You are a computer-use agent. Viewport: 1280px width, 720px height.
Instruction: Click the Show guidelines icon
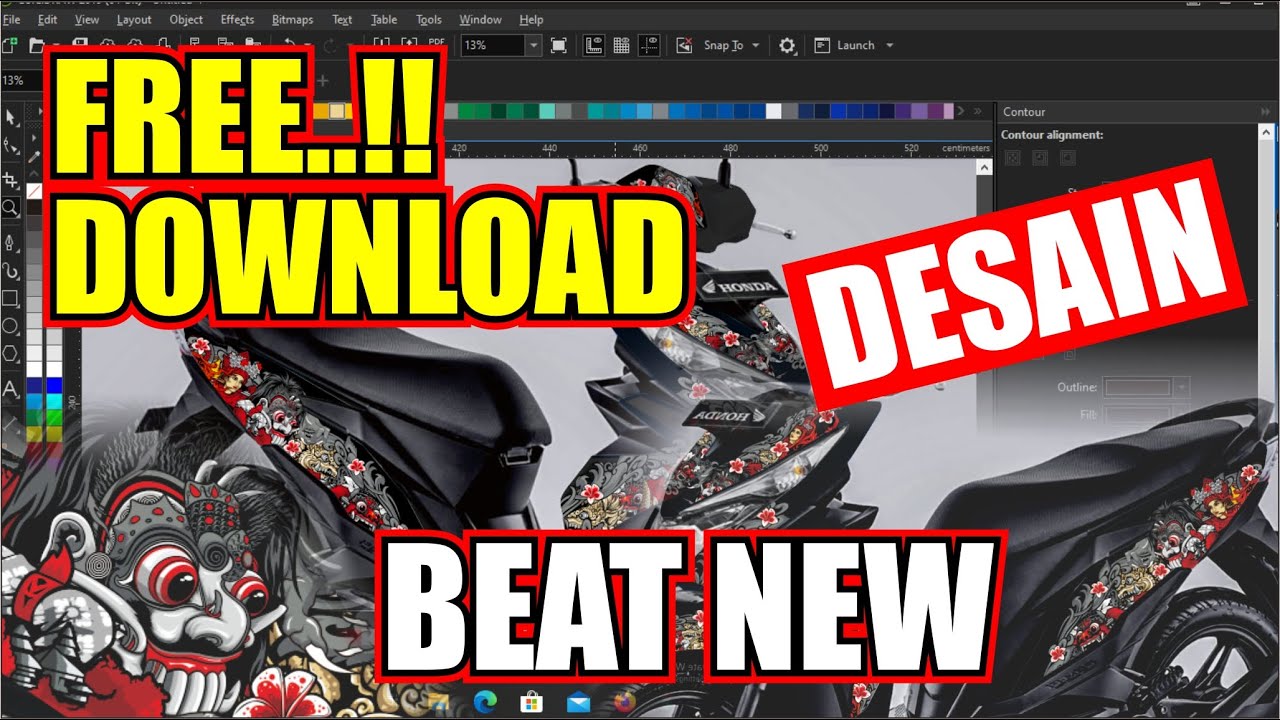[650, 45]
